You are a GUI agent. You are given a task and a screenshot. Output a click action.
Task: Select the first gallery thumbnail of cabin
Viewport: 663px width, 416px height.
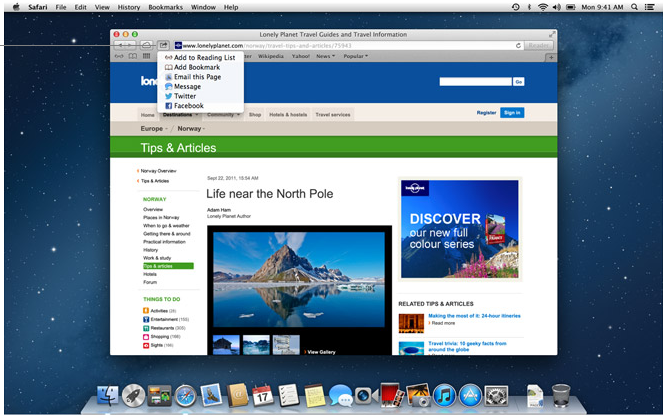[226, 345]
